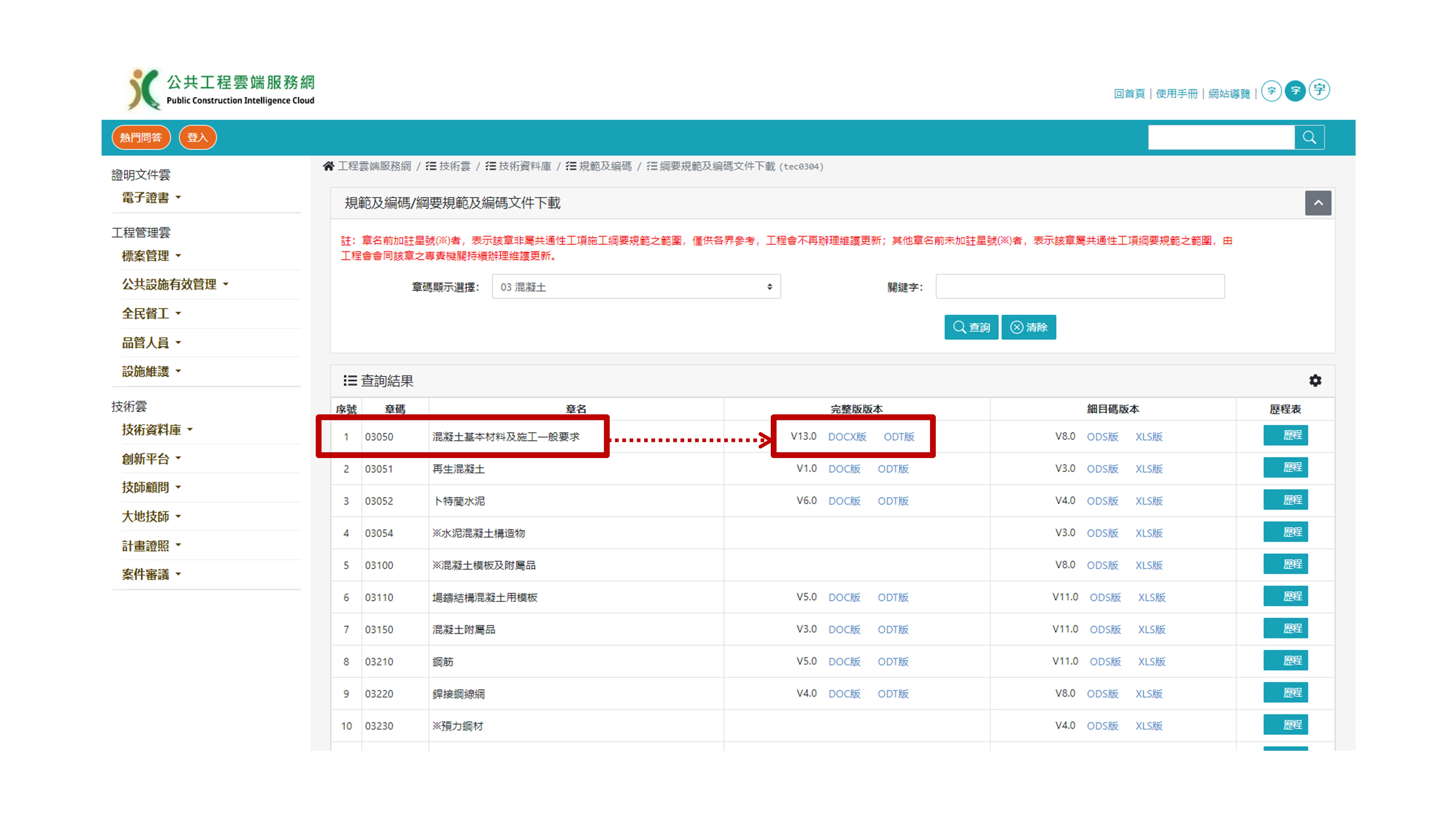
Task: Select the largest font size circle icon
Action: (x=1319, y=89)
